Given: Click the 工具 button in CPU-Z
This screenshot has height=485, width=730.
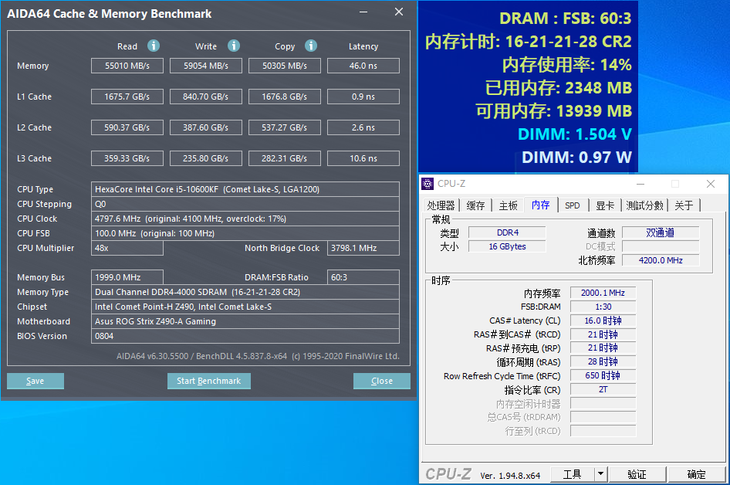Looking at the screenshot, I should (x=572, y=474).
